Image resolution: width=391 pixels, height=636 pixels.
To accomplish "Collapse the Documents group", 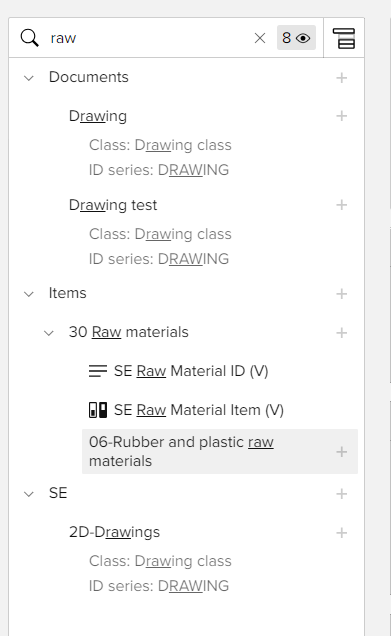I will coord(29,77).
